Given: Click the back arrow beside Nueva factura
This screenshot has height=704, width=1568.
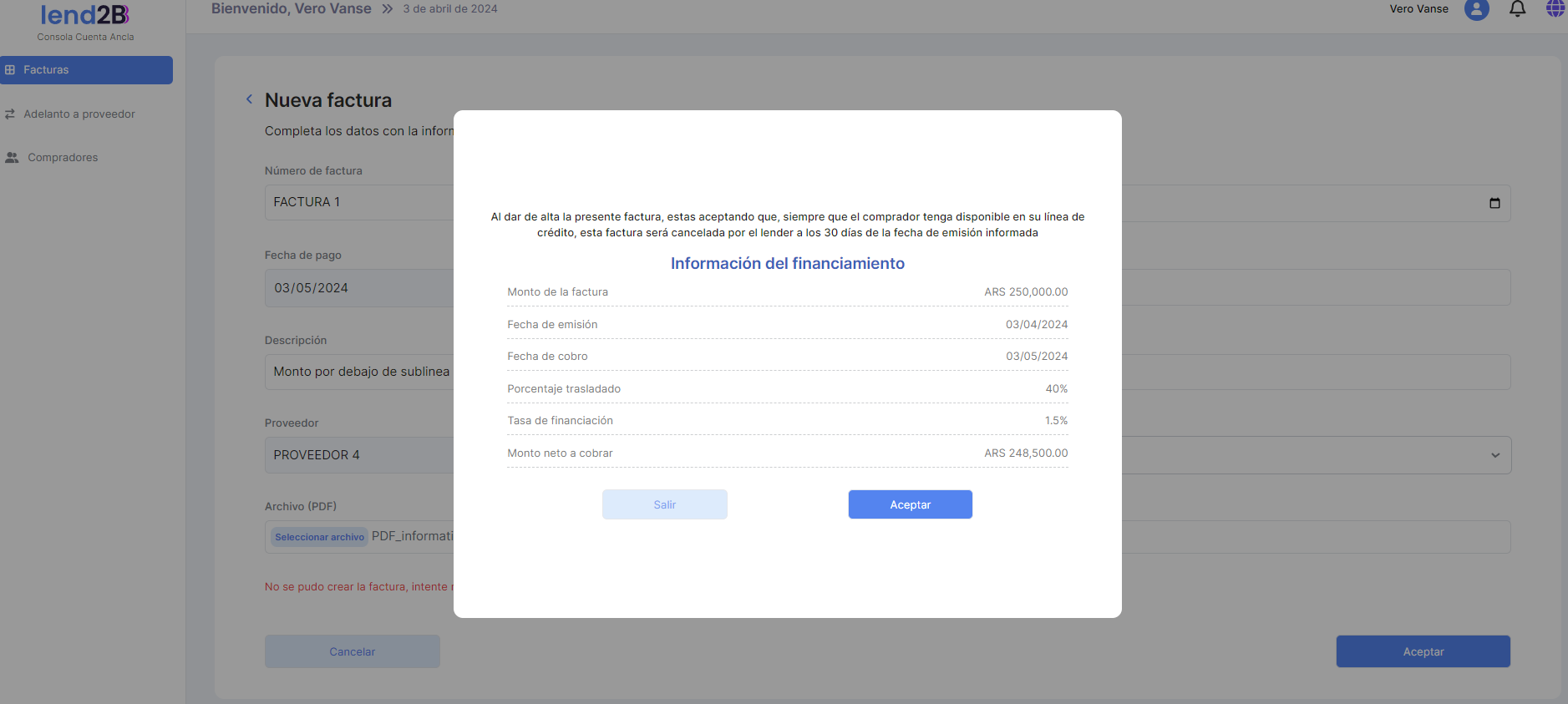Looking at the screenshot, I should coord(249,99).
